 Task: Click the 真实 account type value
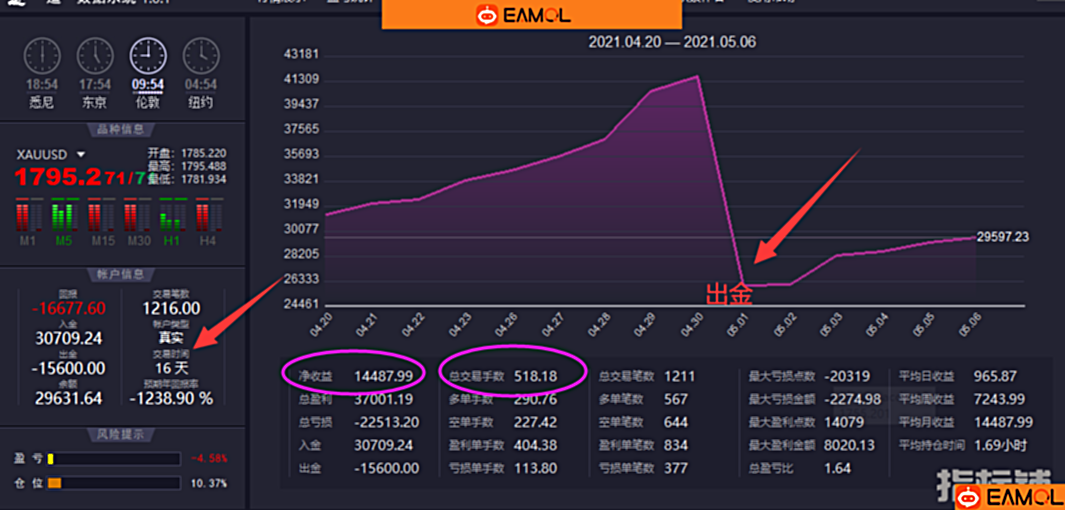(171, 338)
